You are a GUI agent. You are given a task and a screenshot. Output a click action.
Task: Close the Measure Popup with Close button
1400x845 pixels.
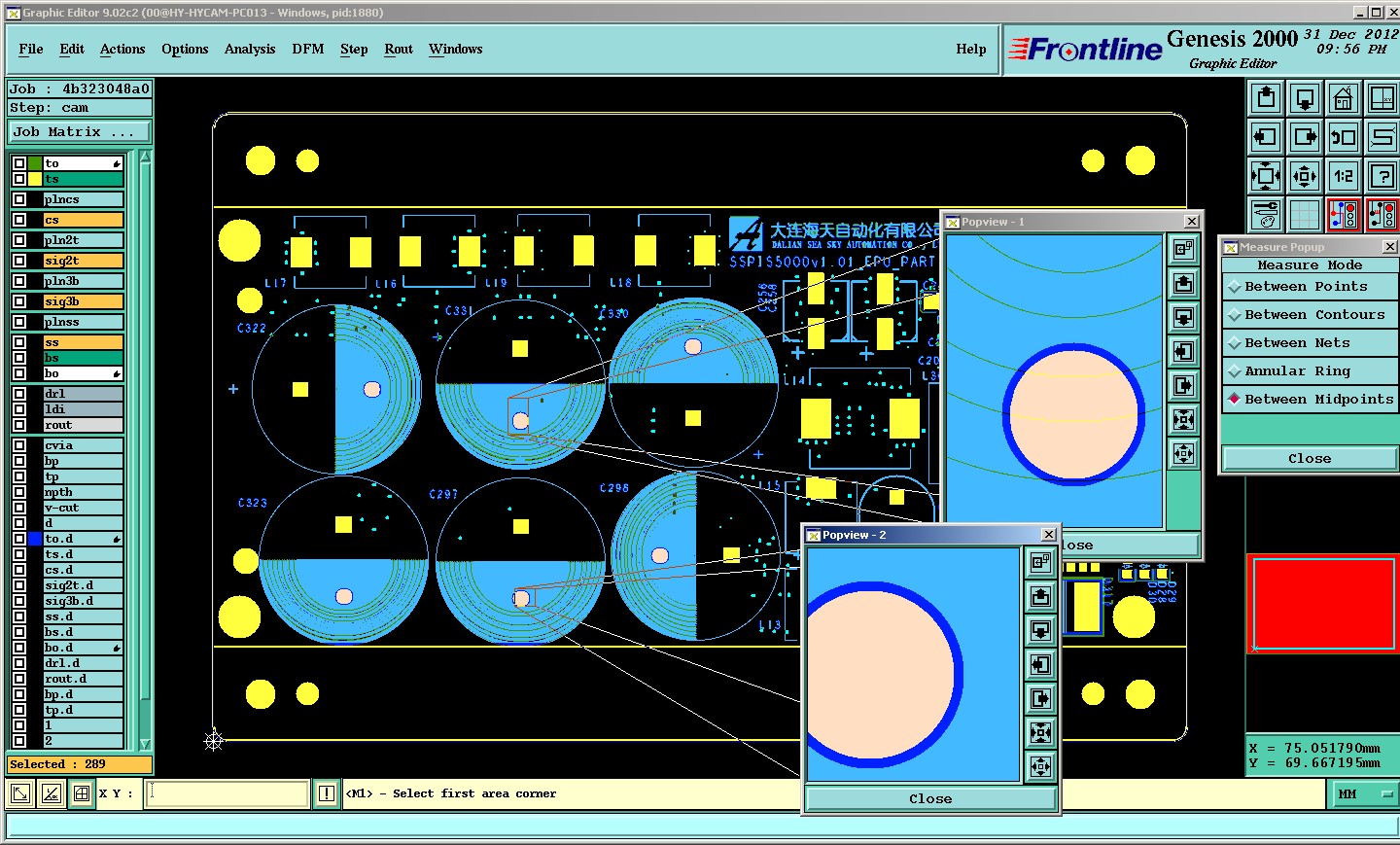[x=1310, y=459]
